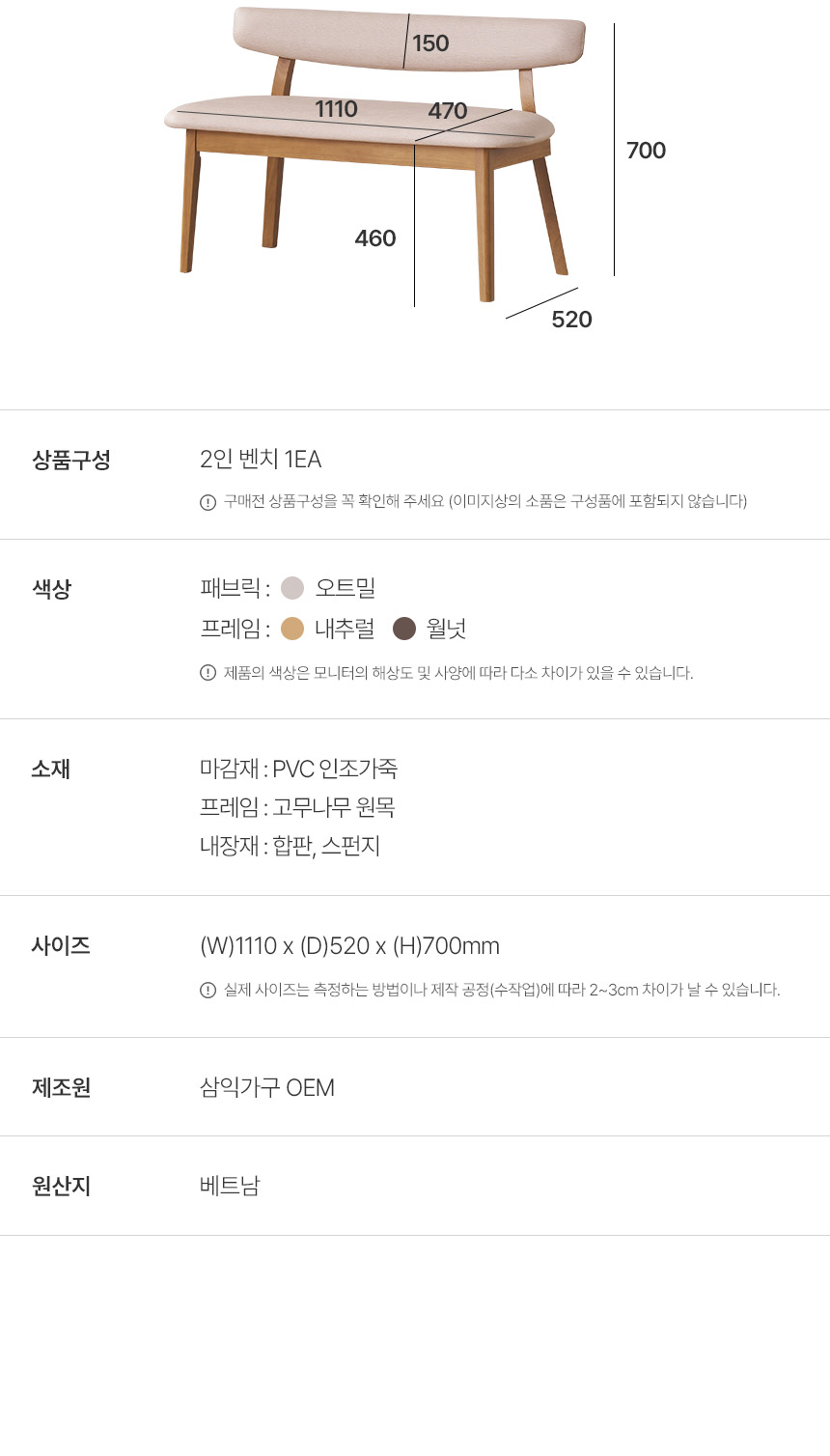Select the 내추럴 frame color swatch
The image size is (830, 1456).
[292, 629]
